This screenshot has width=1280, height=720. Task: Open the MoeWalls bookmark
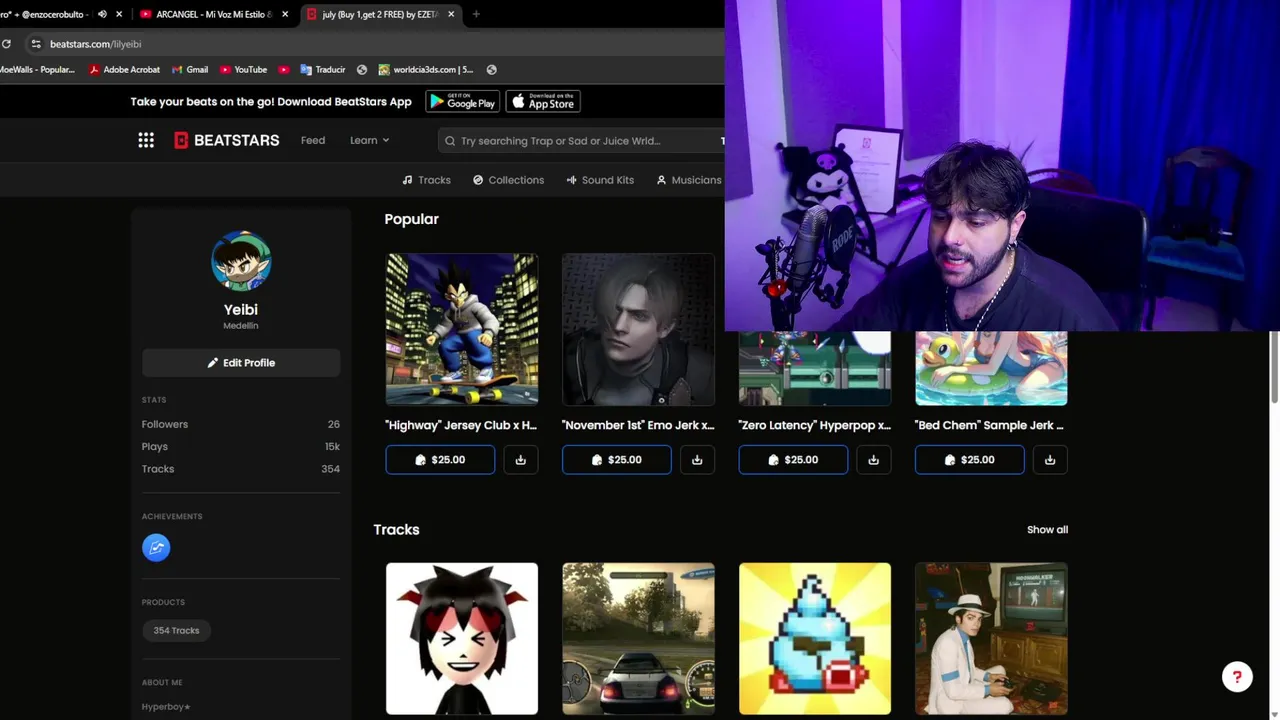tap(38, 70)
